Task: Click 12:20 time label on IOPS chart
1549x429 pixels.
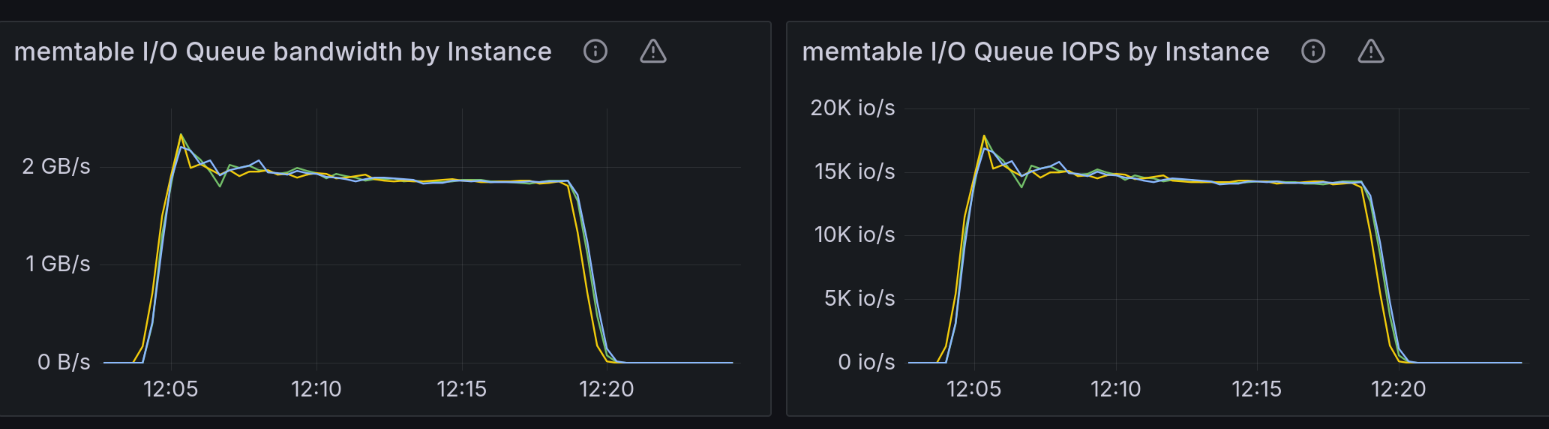Action: (x=1398, y=389)
